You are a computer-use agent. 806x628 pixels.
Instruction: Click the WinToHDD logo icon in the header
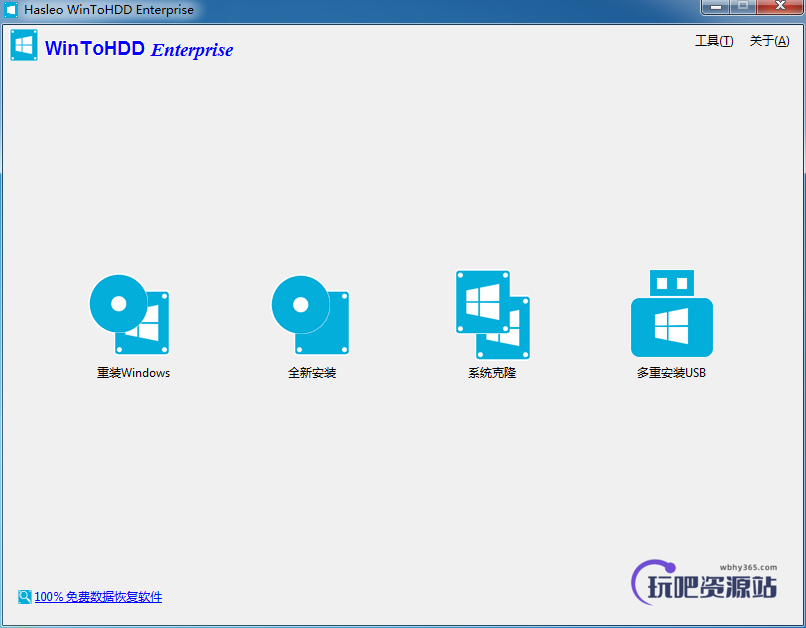click(24, 45)
